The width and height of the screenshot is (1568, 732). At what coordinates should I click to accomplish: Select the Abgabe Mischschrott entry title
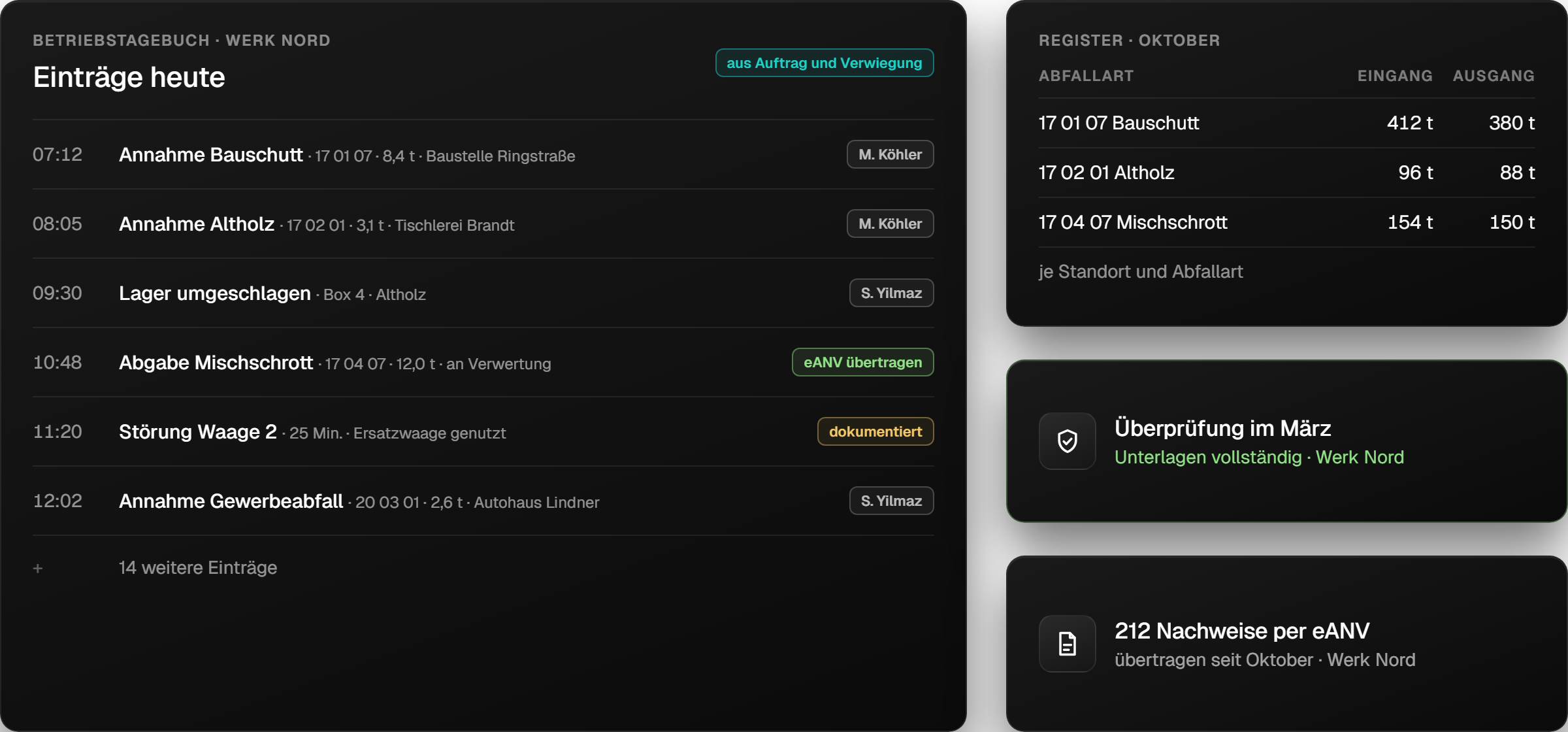(216, 362)
